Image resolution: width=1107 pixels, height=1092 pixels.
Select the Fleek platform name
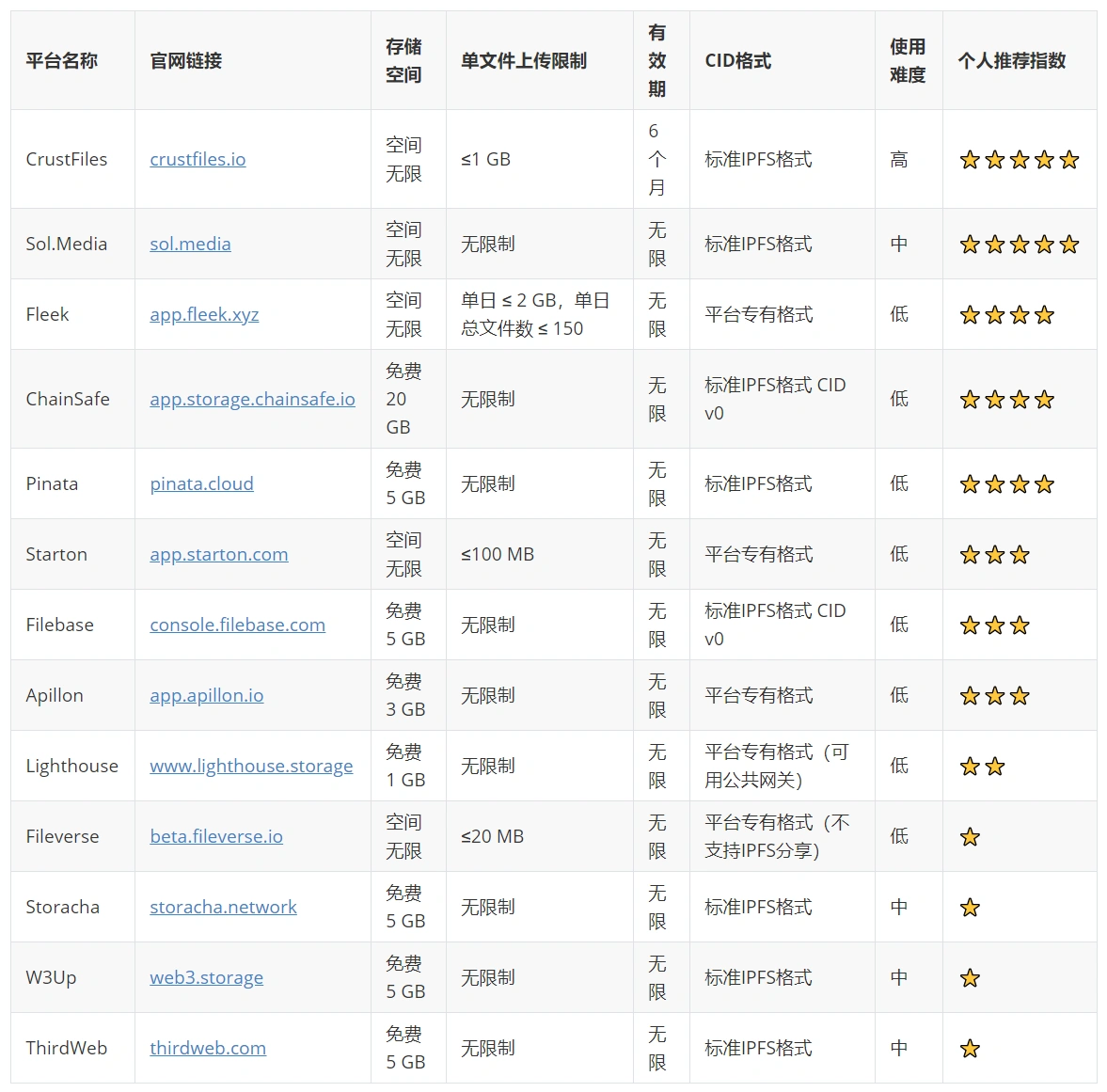pyautogui.click(x=47, y=315)
